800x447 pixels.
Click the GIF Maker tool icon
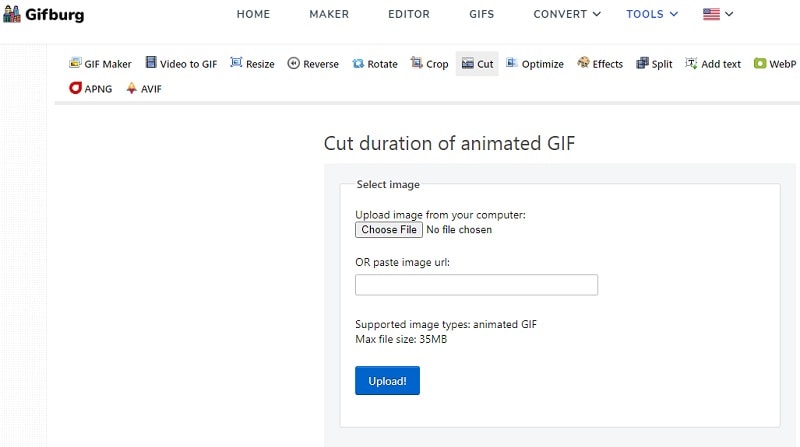click(75, 64)
